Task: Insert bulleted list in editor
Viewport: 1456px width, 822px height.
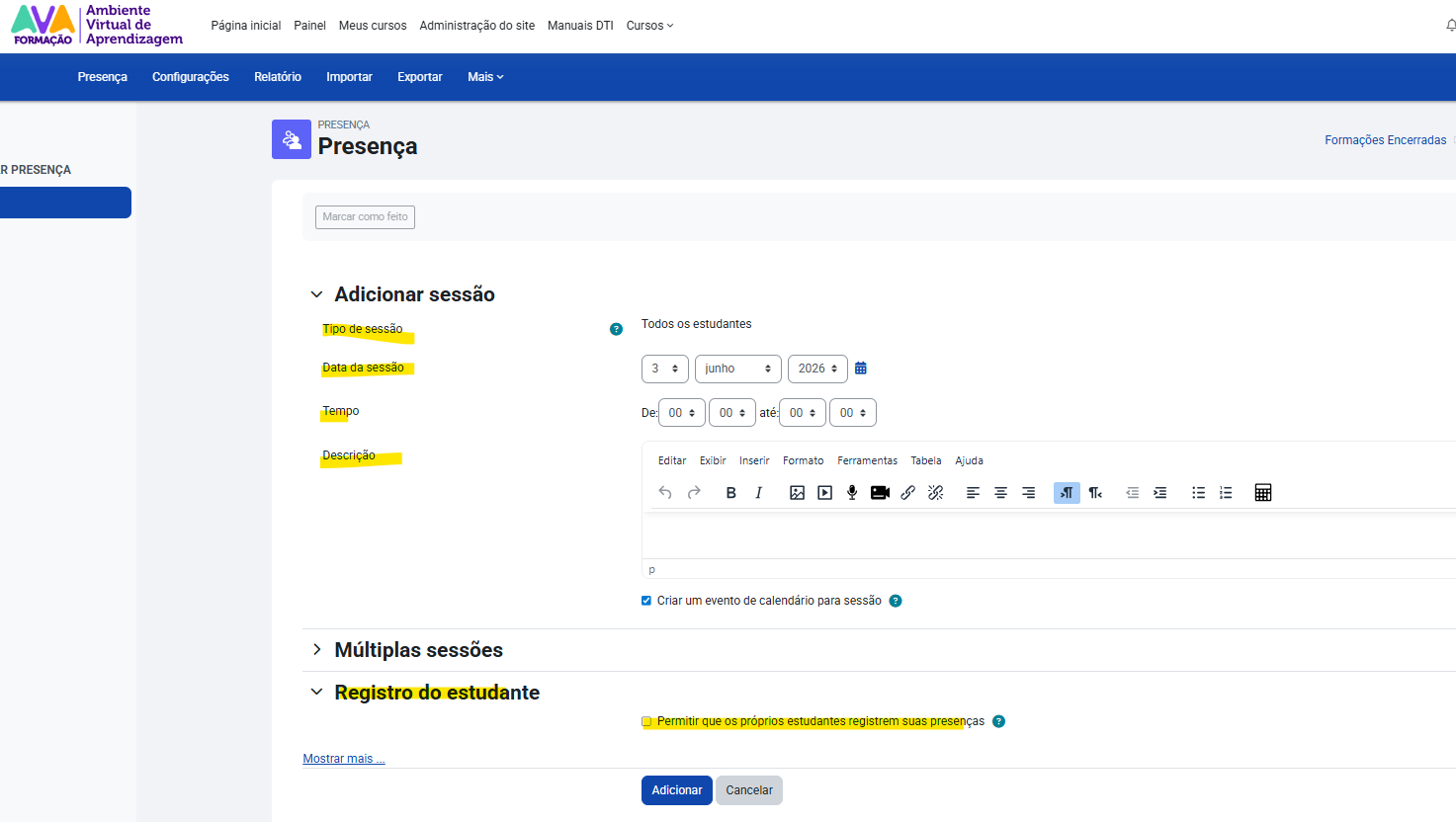Action: click(x=1198, y=492)
